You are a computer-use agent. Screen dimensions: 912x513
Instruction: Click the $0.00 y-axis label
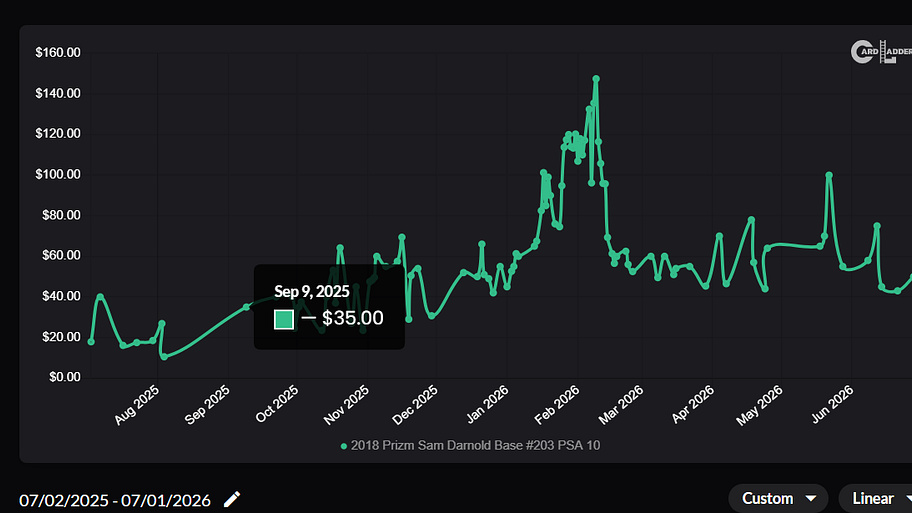(65, 377)
